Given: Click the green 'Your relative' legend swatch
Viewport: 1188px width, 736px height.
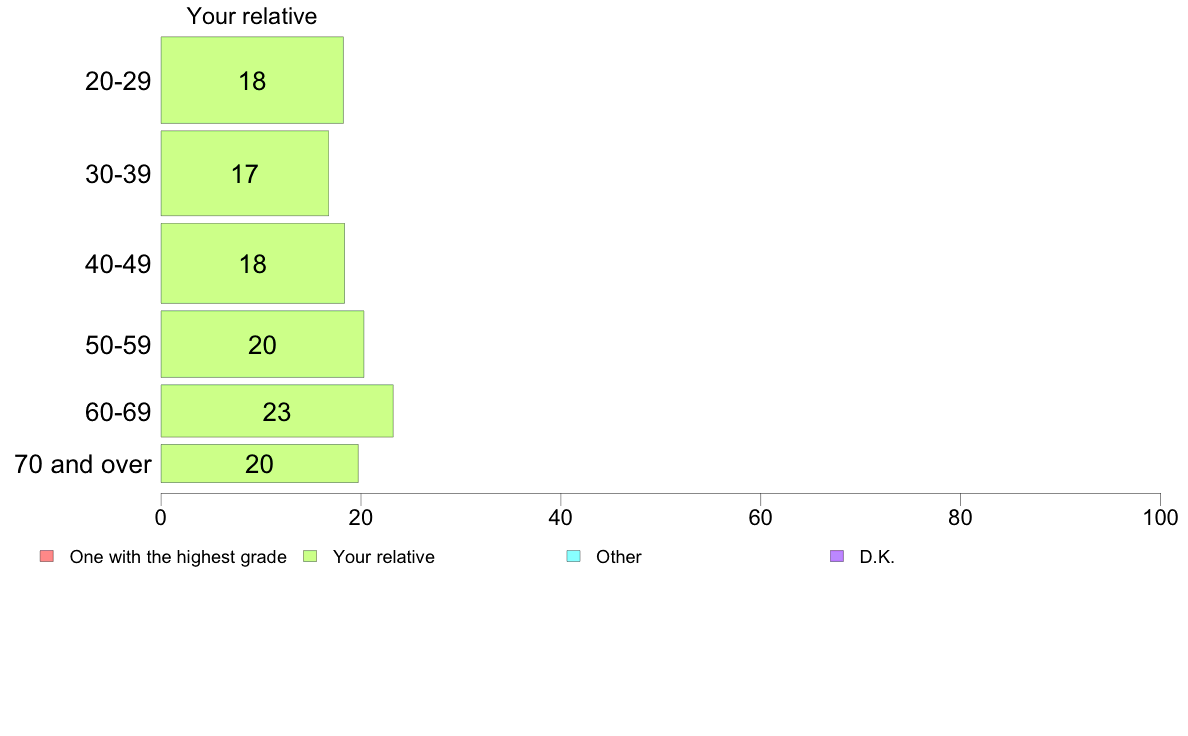Looking at the screenshot, I should pos(310,556).
